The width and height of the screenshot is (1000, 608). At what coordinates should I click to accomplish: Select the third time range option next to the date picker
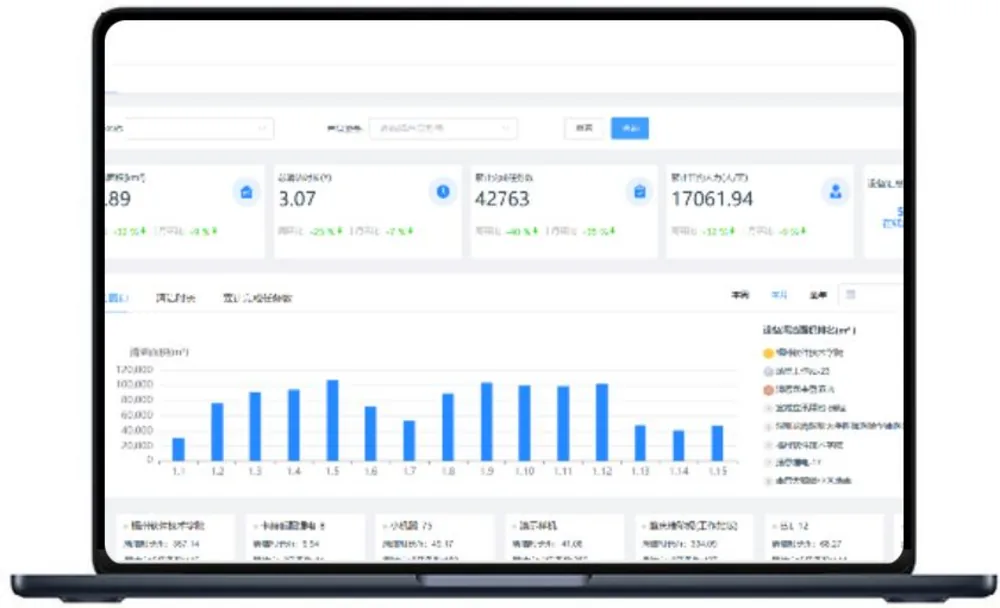point(818,295)
